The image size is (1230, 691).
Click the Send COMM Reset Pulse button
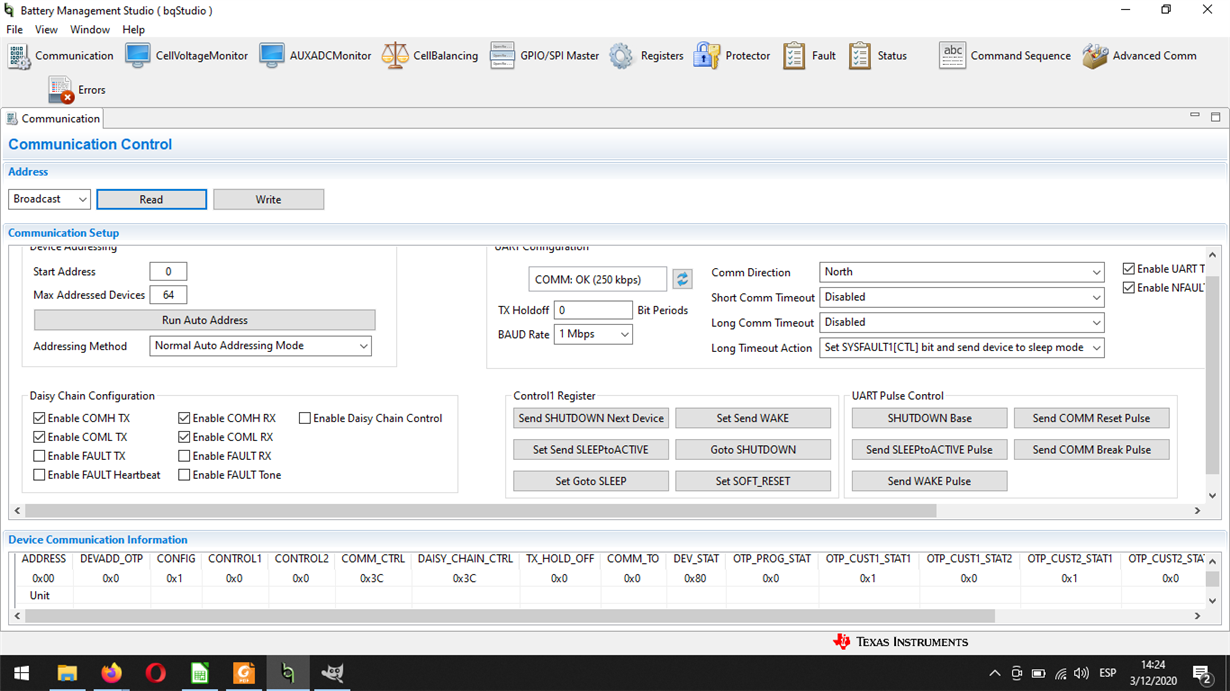coord(1091,418)
